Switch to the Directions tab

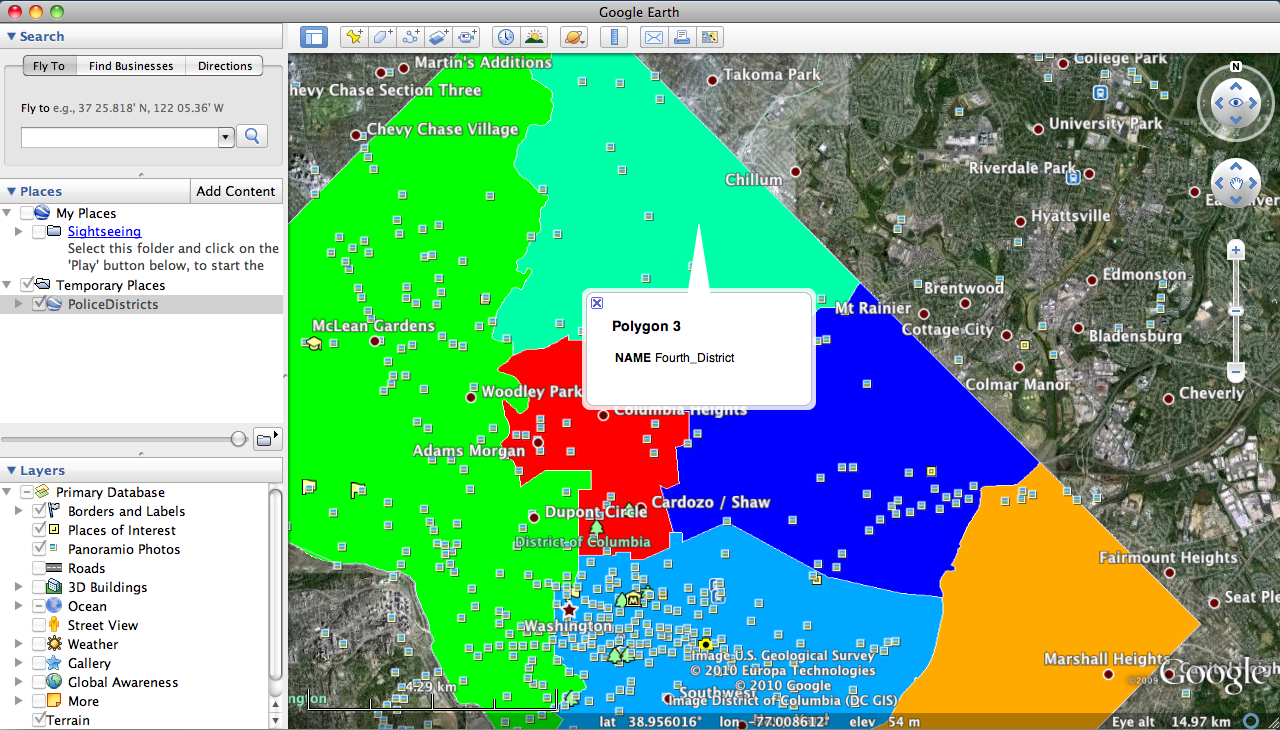click(x=225, y=66)
